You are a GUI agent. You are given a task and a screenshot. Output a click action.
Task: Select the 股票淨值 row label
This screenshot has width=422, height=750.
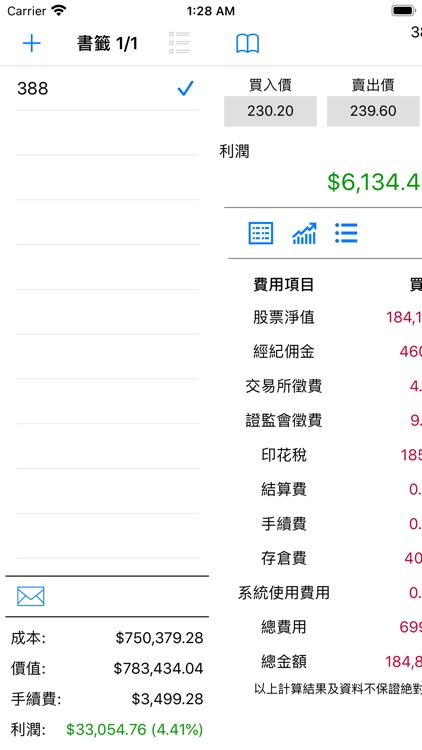pos(284,317)
